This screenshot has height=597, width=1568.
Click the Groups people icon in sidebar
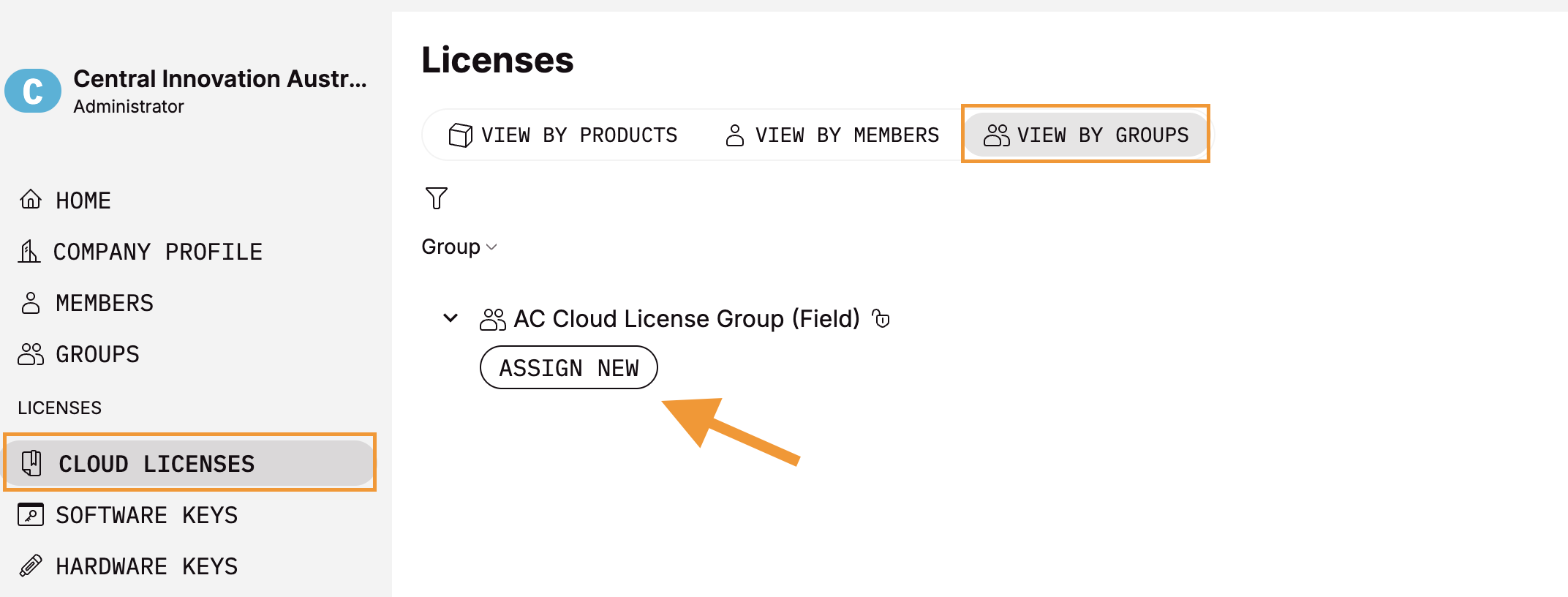point(31,353)
